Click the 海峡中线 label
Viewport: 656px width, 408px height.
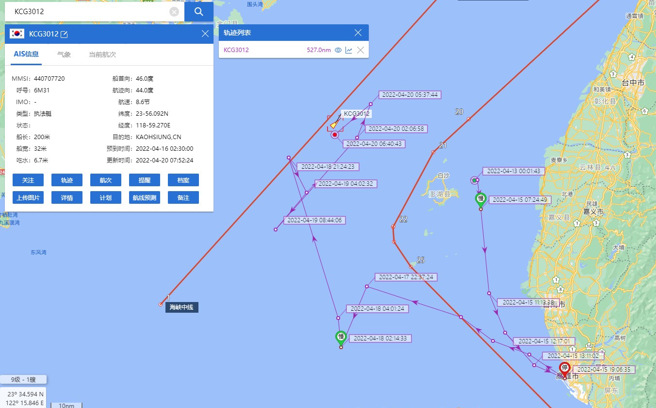[x=182, y=307]
